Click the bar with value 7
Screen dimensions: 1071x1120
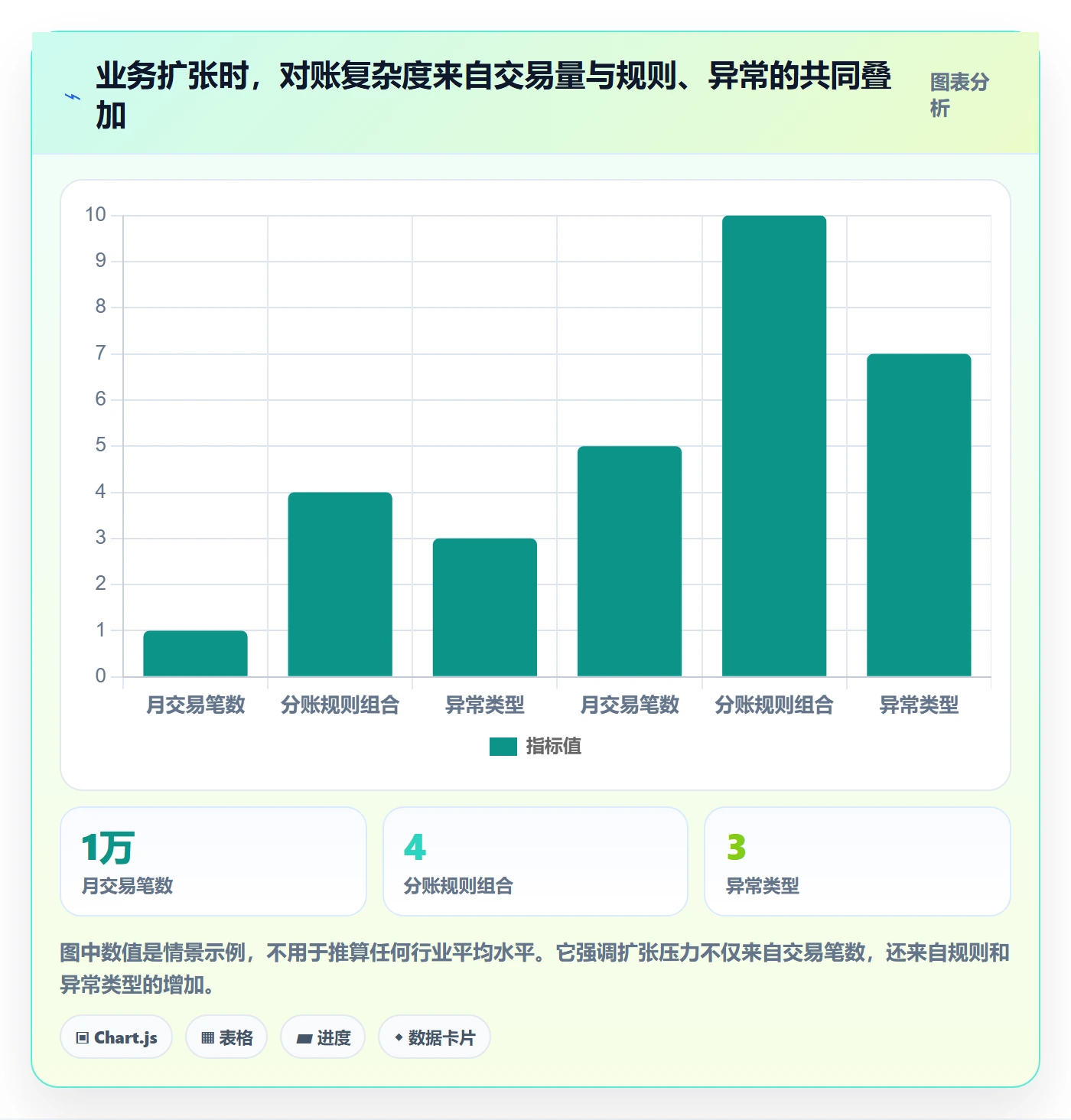click(x=919, y=515)
